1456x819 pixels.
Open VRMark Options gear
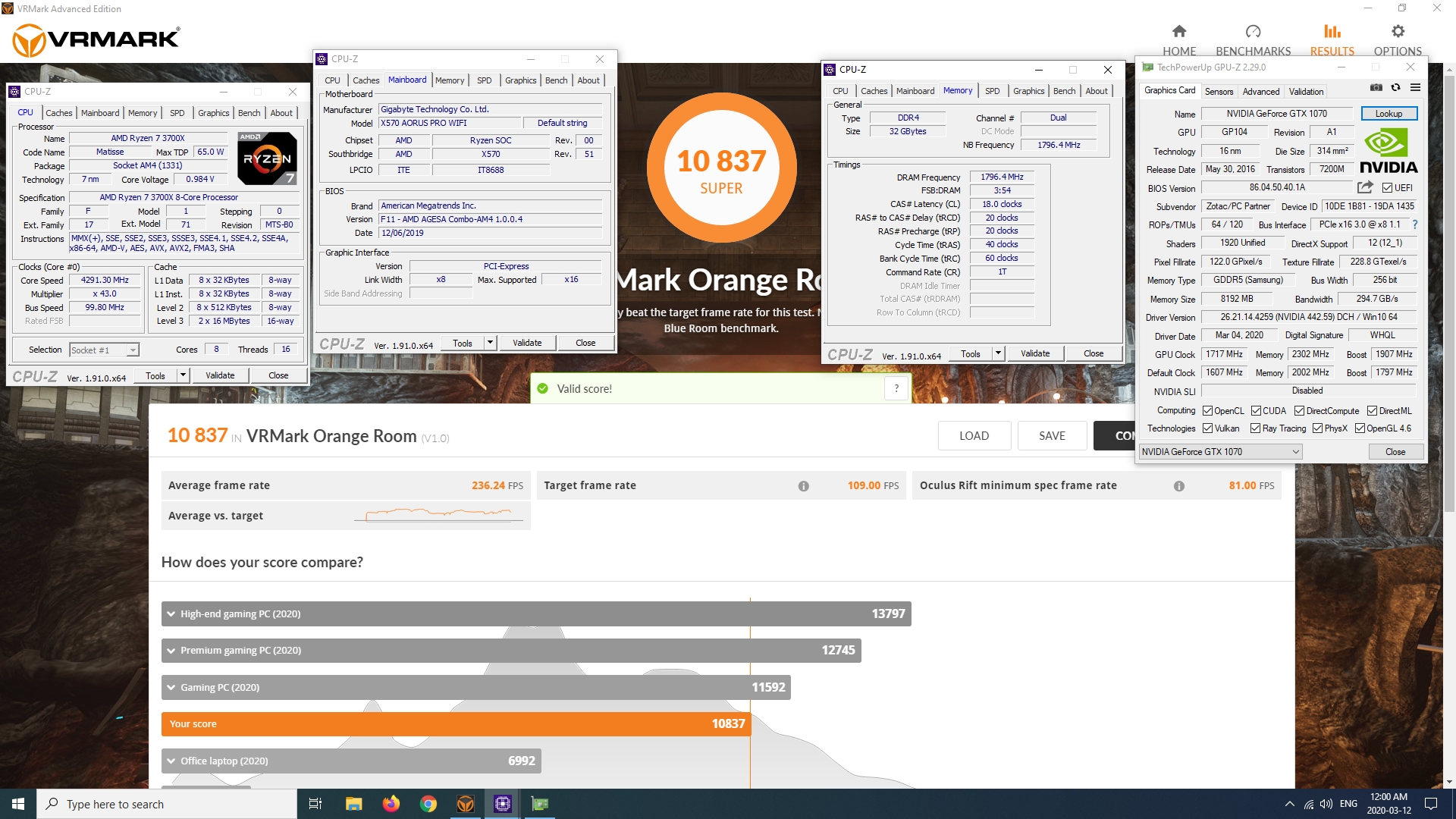(x=1398, y=31)
